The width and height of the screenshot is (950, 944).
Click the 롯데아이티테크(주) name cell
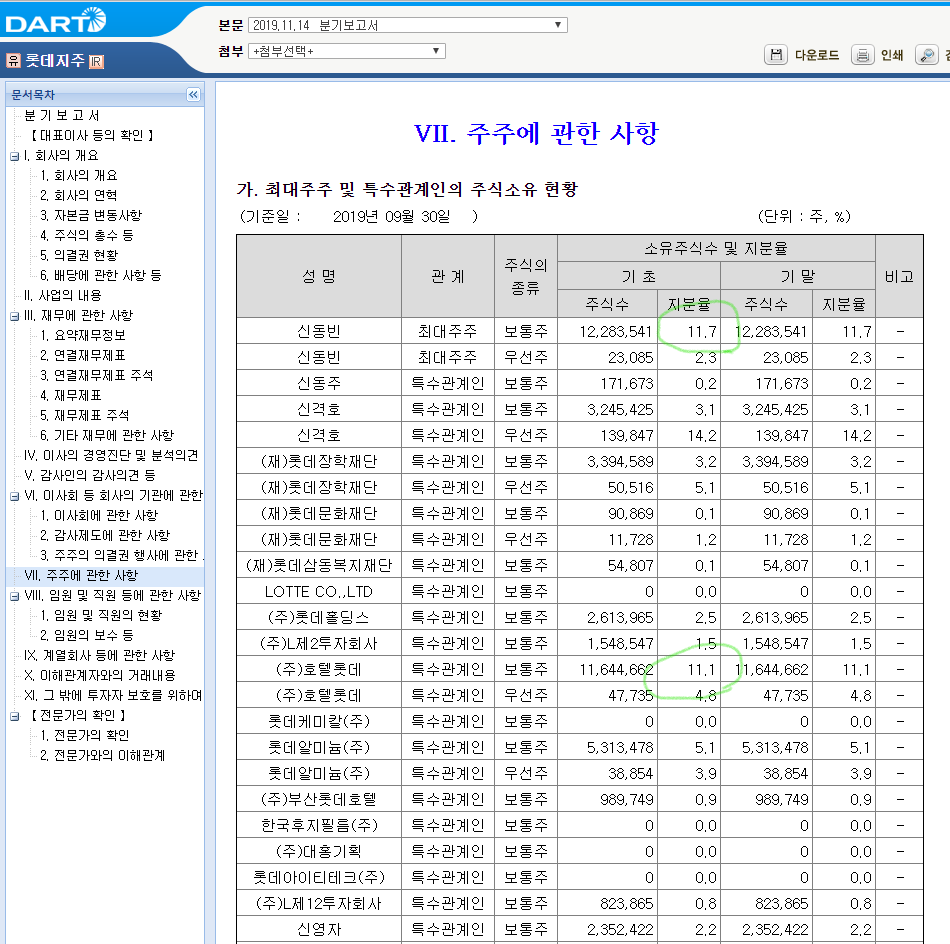(x=319, y=878)
